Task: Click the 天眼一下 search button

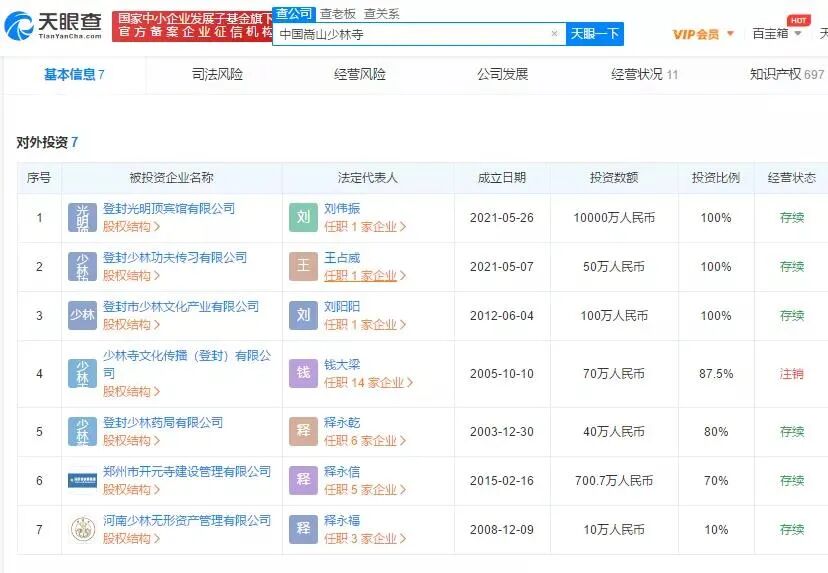Action: pos(595,34)
